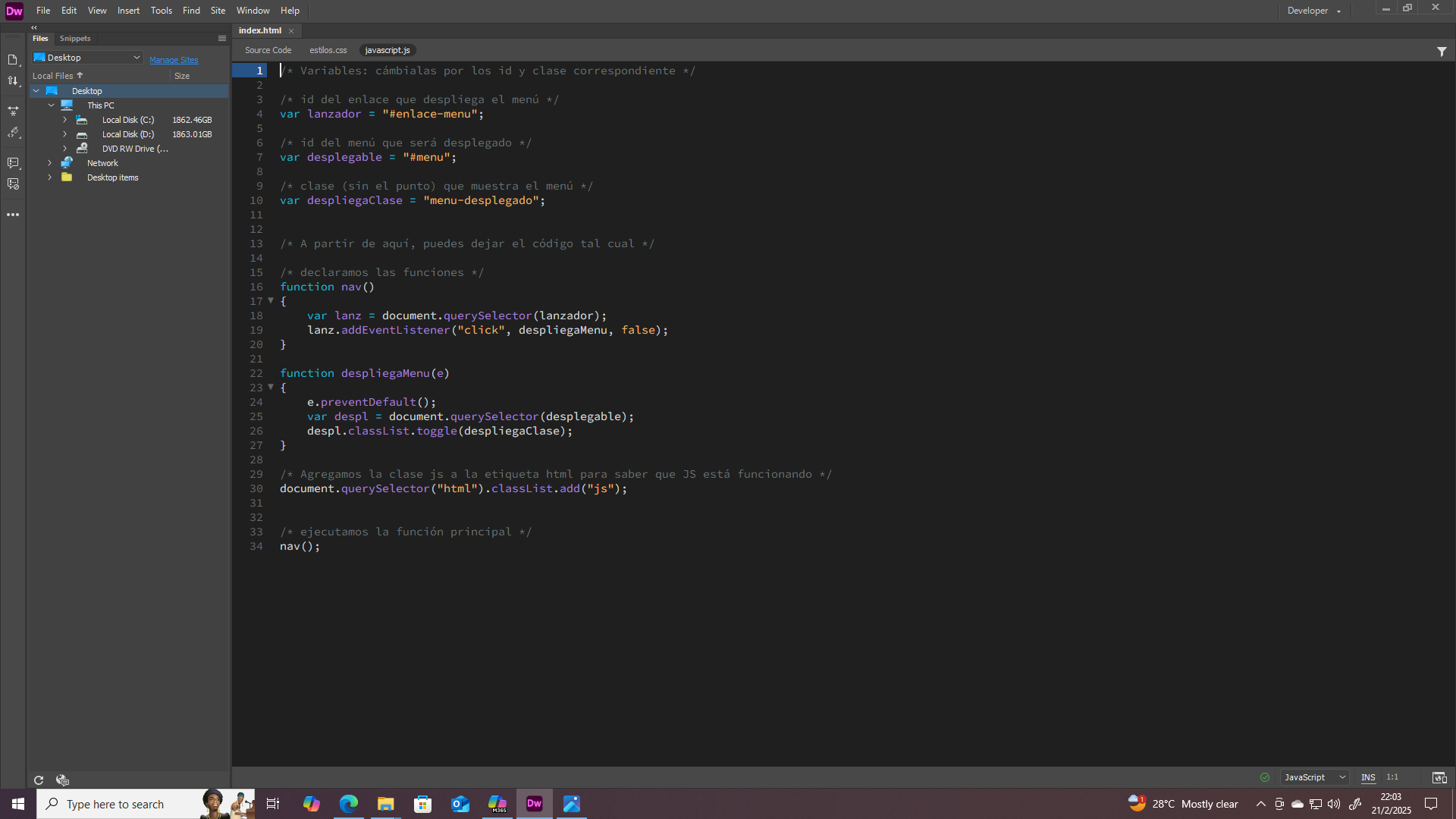Open the code filter funnel icon
Viewport: 1456px width, 819px height.
[x=1442, y=51]
